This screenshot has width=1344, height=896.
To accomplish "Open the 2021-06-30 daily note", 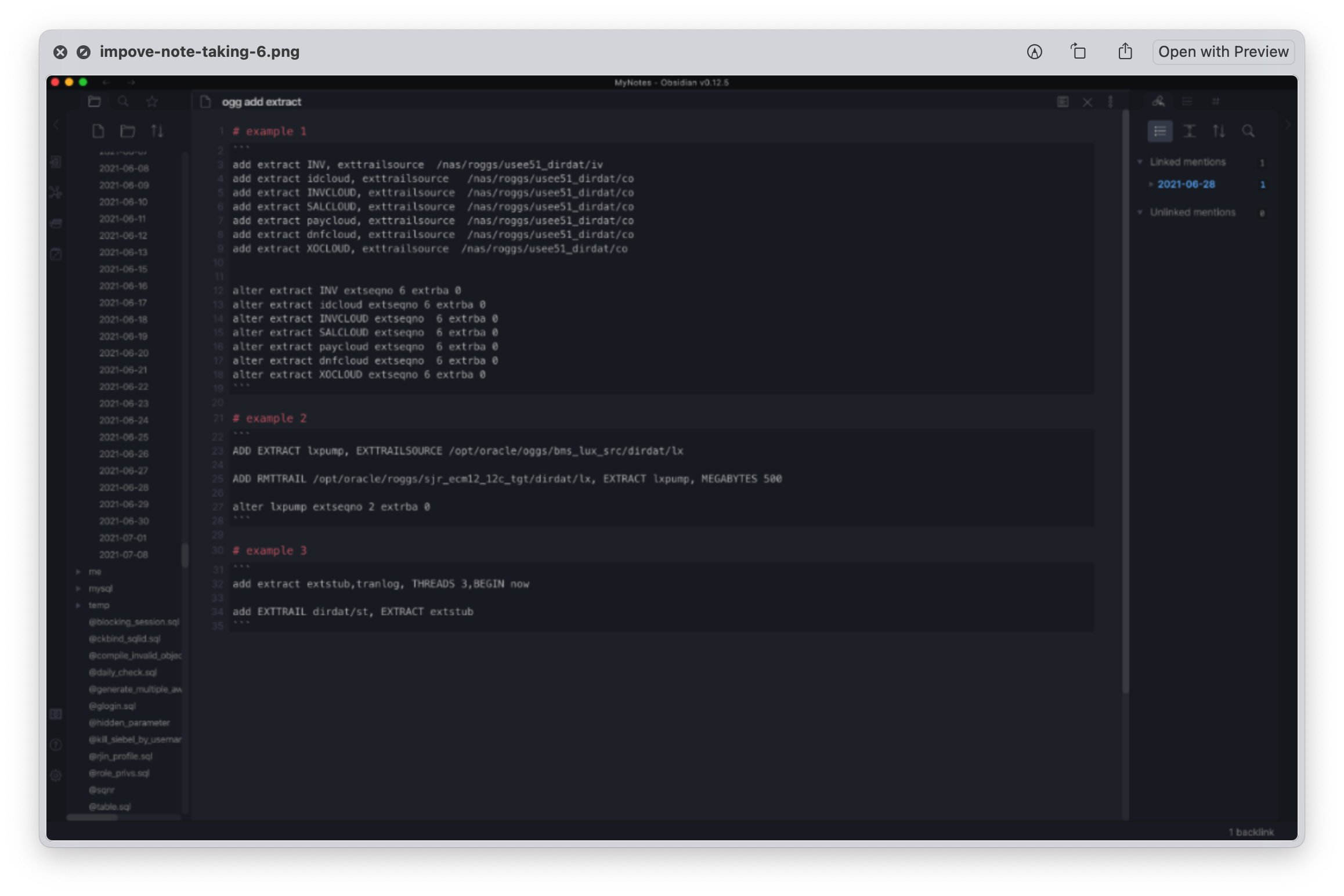I will click(124, 522).
